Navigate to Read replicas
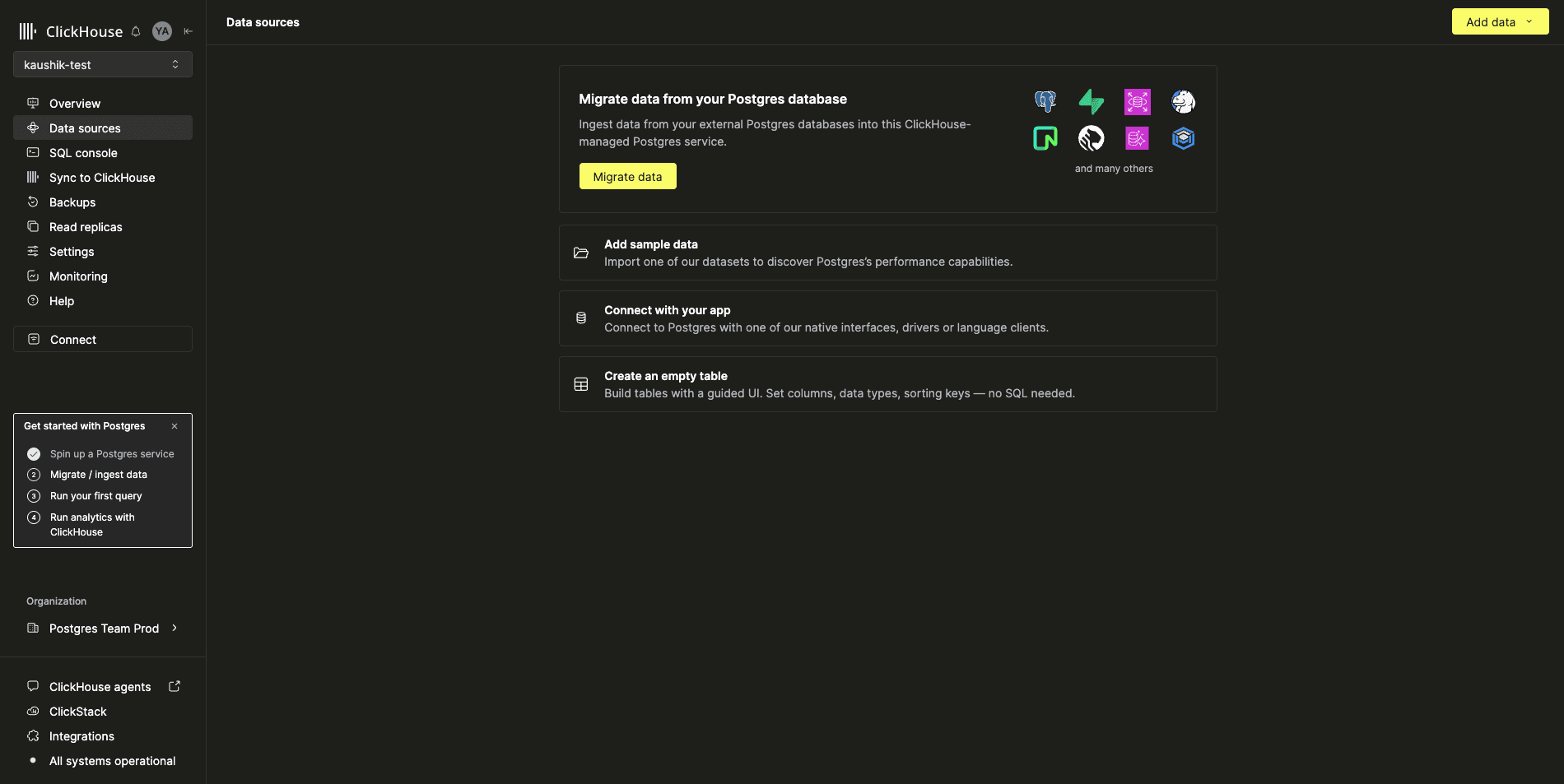The width and height of the screenshot is (1564, 784). [103, 227]
